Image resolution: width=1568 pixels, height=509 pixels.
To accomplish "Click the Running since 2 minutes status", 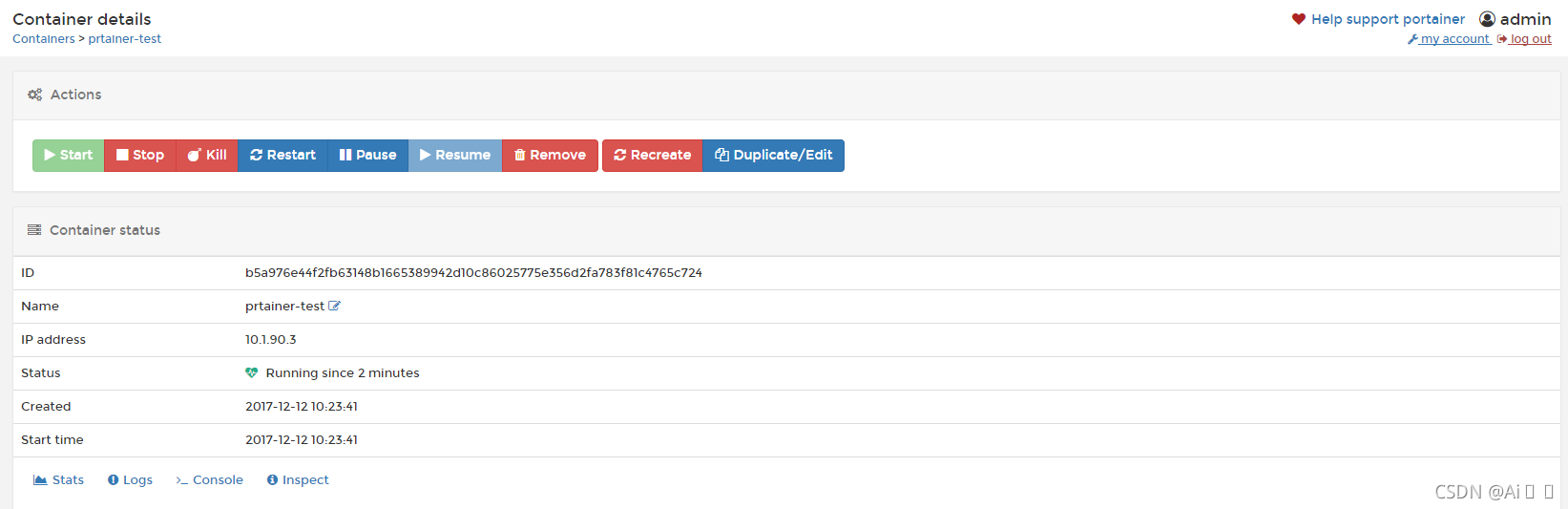I will [343, 373].
